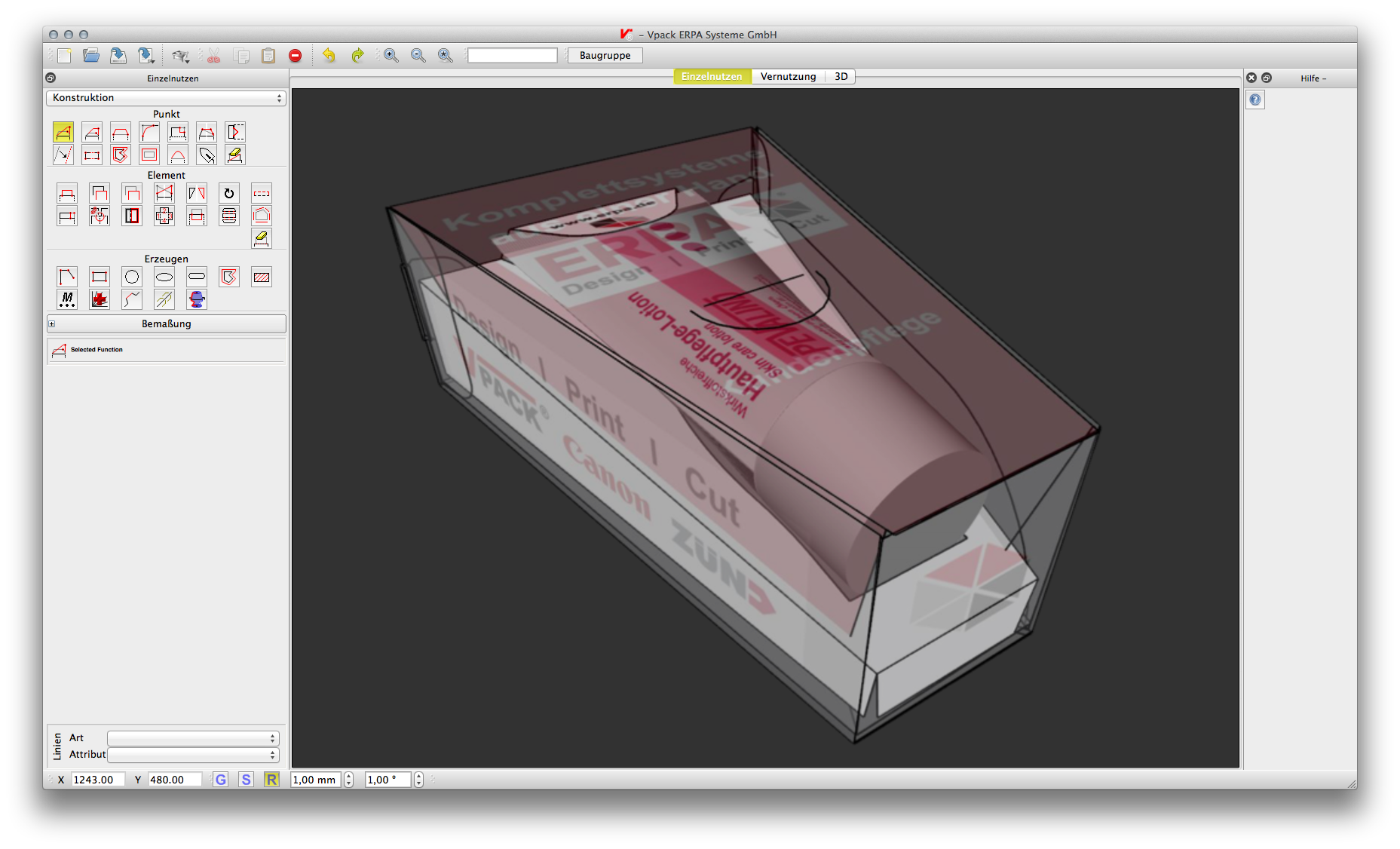Select the nested rectangle offset tool
The width and height of the screenshot is (1400, 849).
tap(149, 155)
